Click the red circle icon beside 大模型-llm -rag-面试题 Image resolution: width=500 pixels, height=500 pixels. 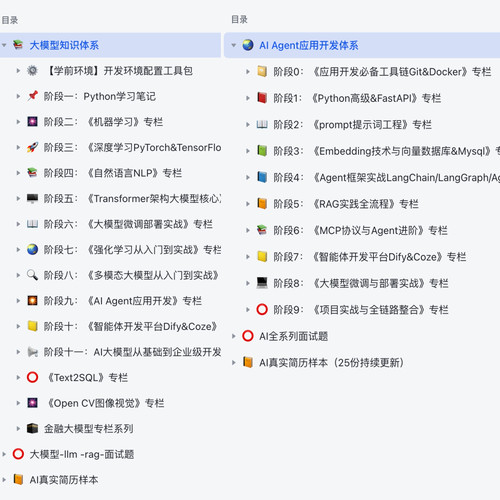click(18, 454)
